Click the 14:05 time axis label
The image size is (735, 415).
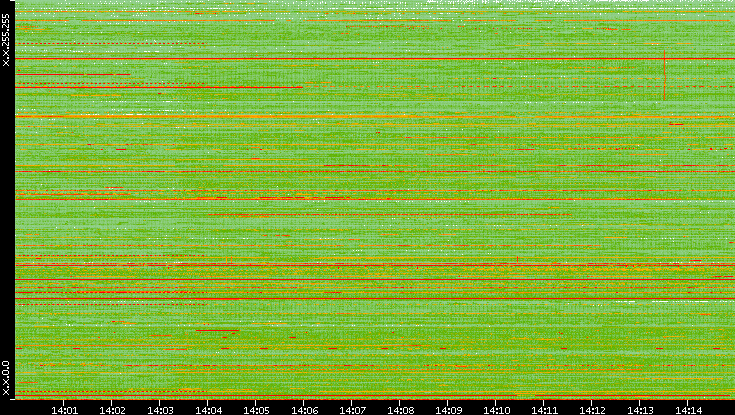[256, 410]
